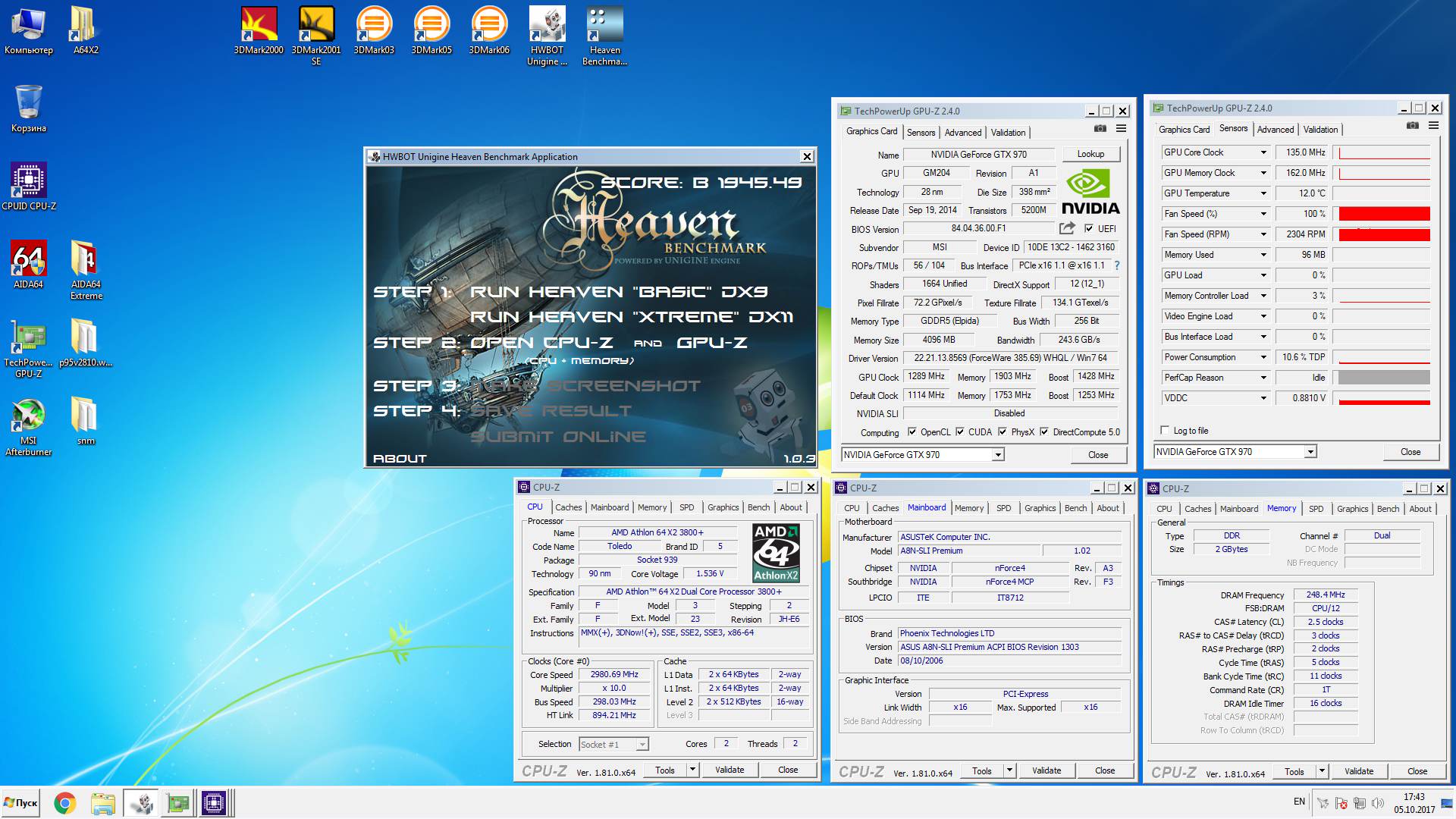Image resolution: width=1456 pixels, height=819 pixels.
Task: Toggle the CUDA computing checkbox
Action: 960,431
